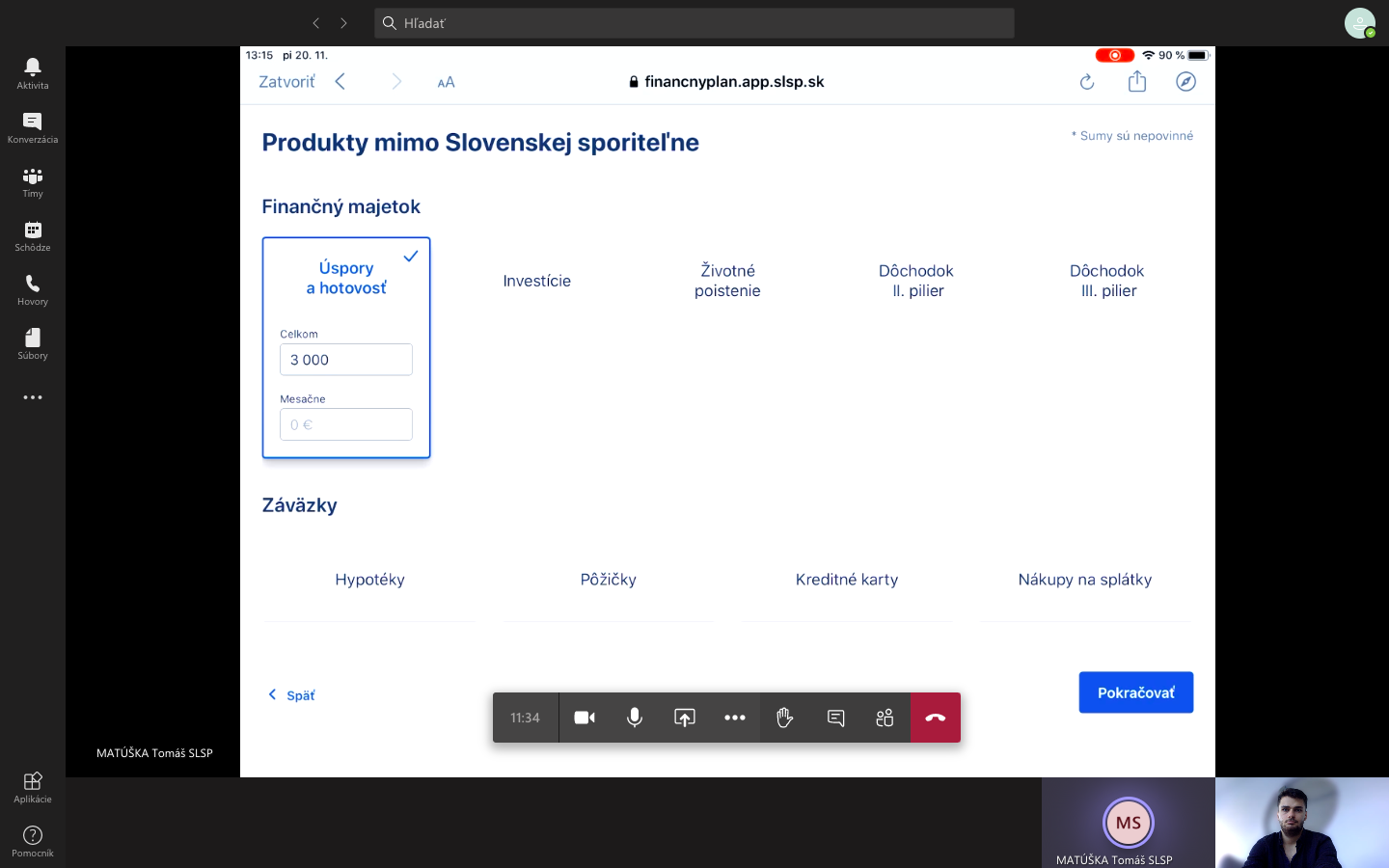The width and height of the screenshot is (1389, 868).
Task: Mute the microphone in call toolbar
Action: tap(635, 718)
